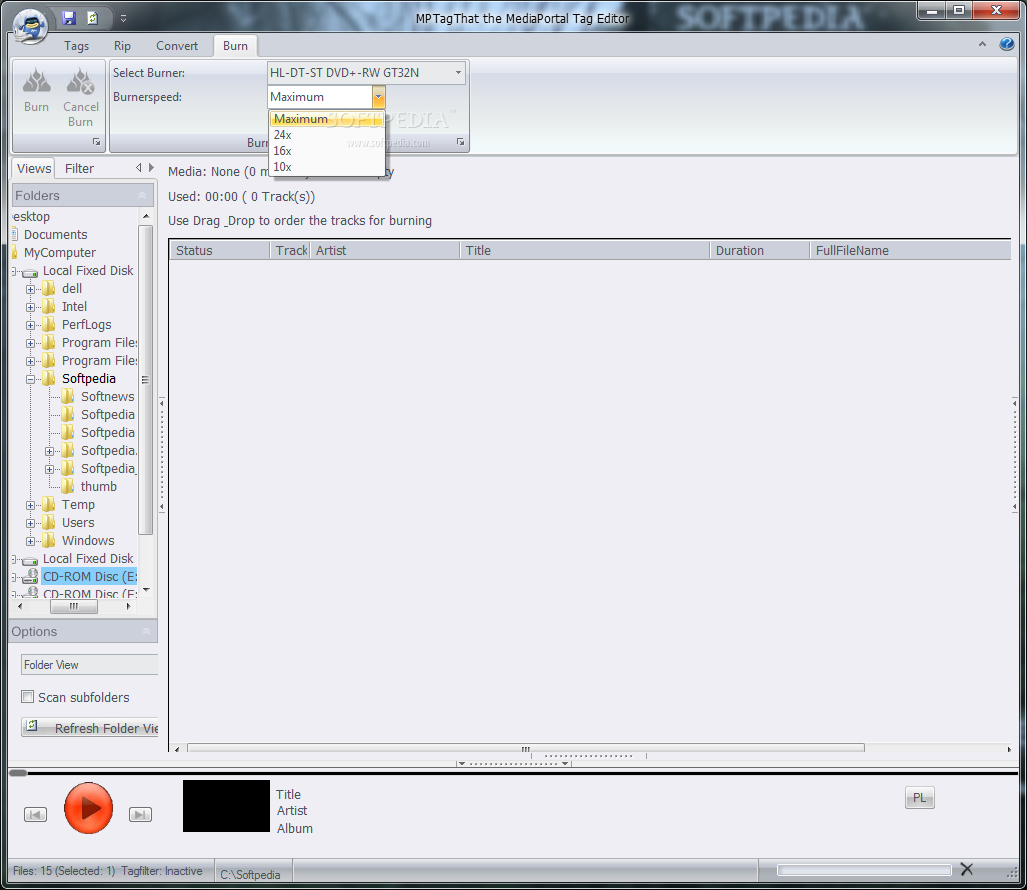Expand the Intel folder node
The image size is (1027, 890).
(30, 307)
